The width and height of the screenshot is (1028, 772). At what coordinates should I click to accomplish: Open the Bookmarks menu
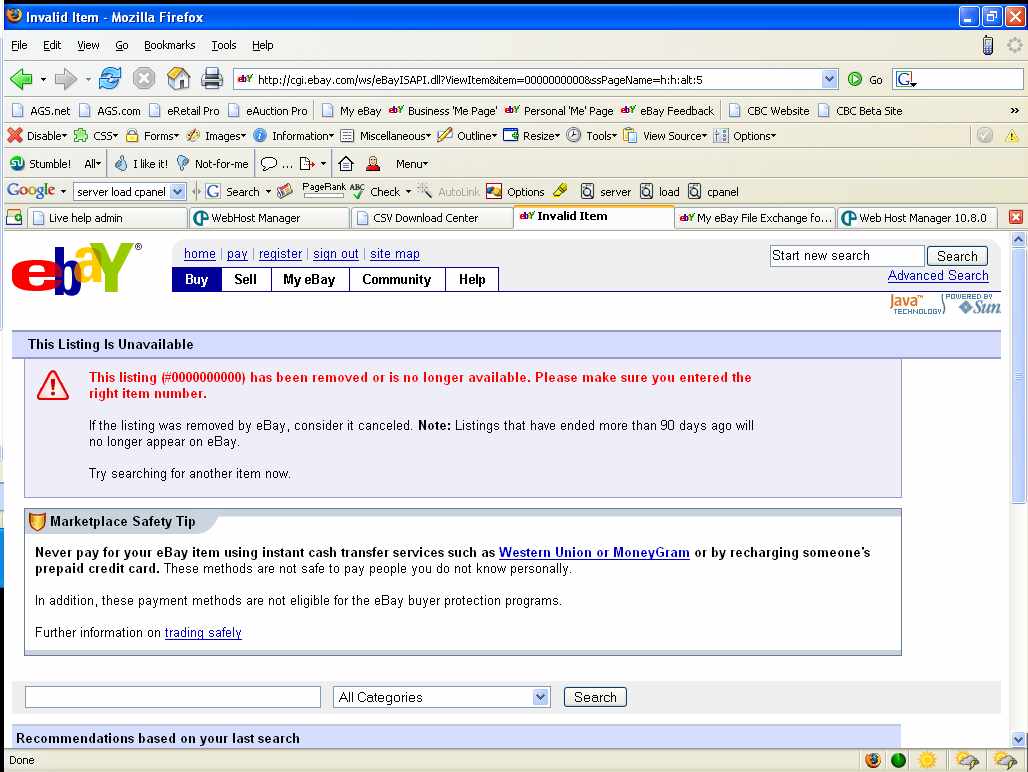(169, 45)
